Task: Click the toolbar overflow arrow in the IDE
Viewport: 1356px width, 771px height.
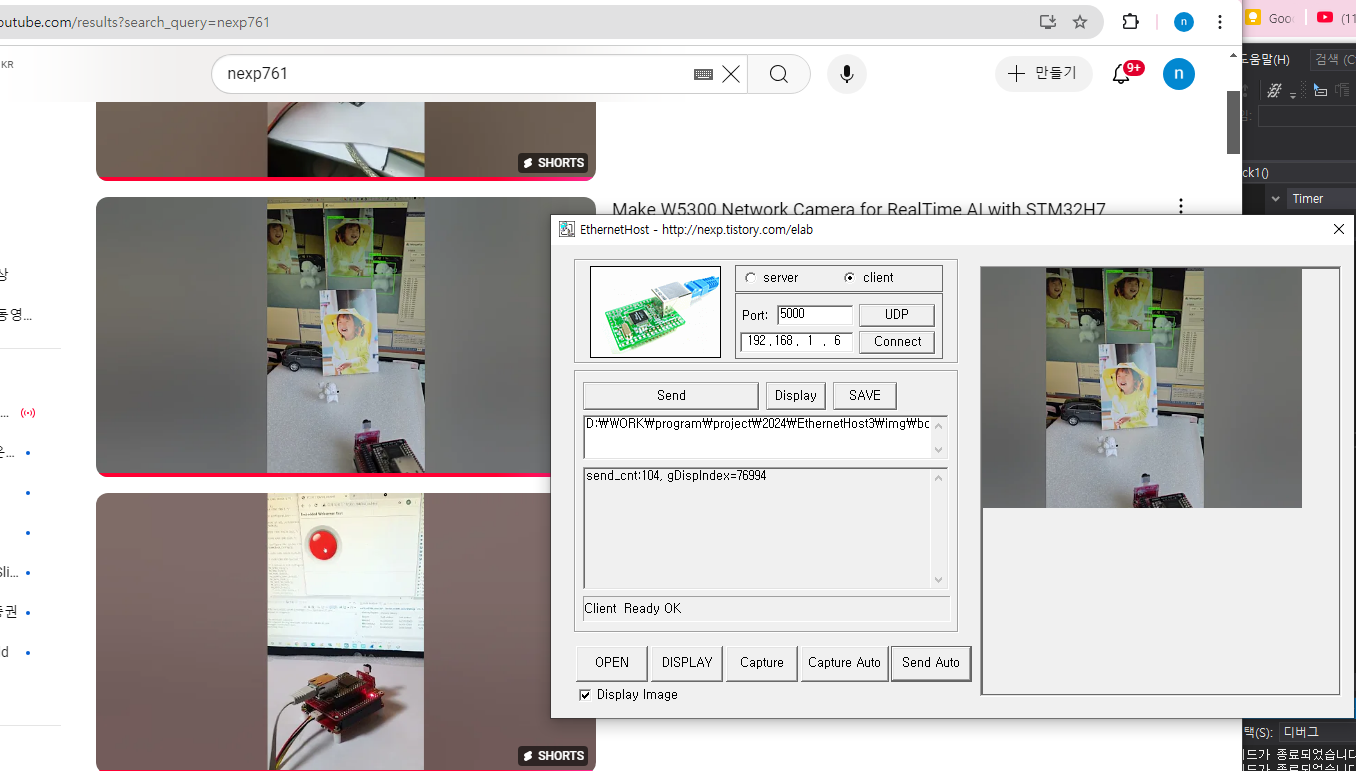Action: tap(1293, 96)
